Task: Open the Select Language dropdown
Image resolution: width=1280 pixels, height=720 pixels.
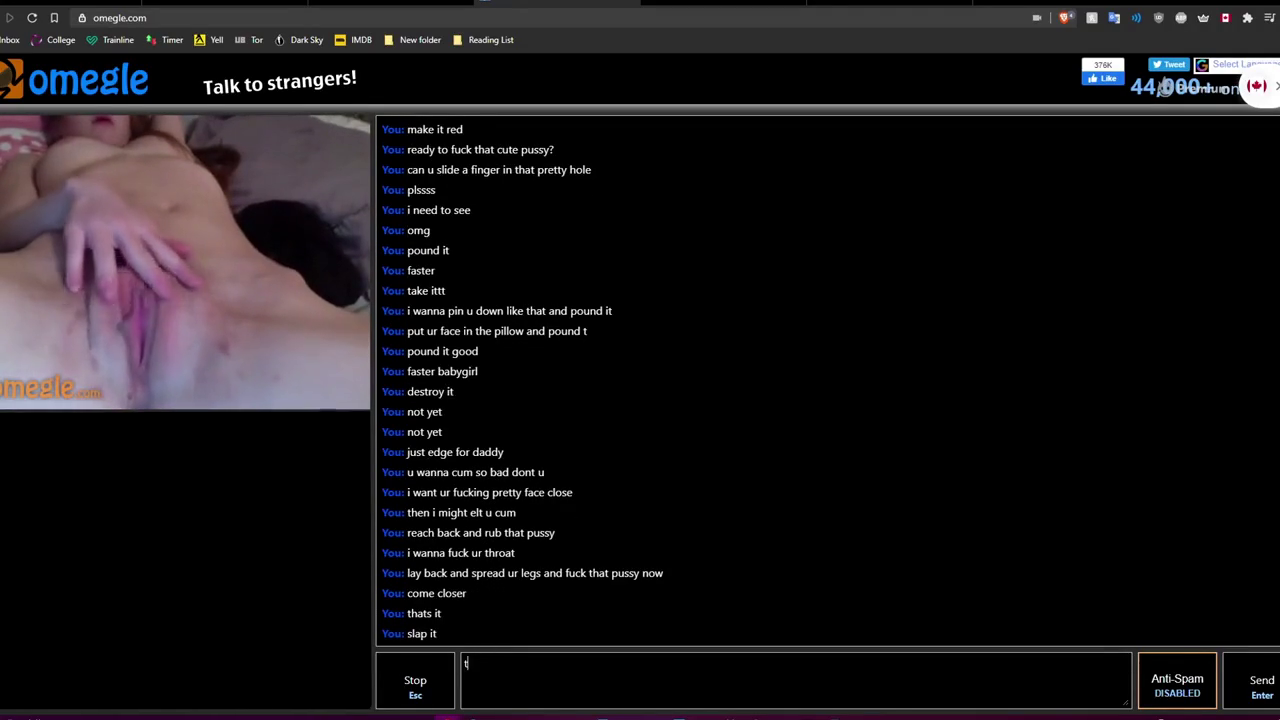Action: tap(1237, 65)
